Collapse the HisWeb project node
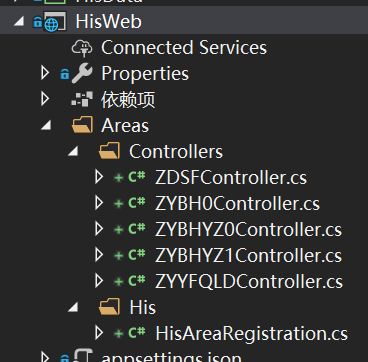 point(19,22)
